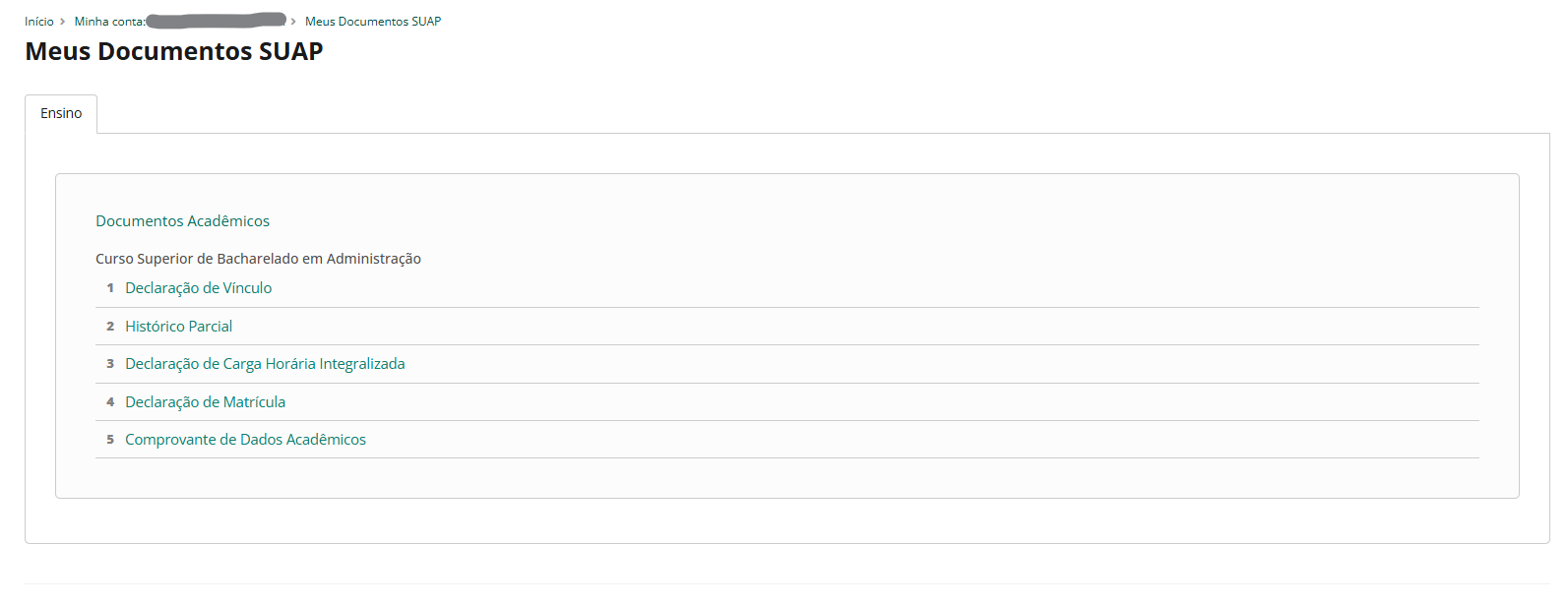
Task: Click Meus Documentos SUAP breadcrumb item
Action: point(373,22)
